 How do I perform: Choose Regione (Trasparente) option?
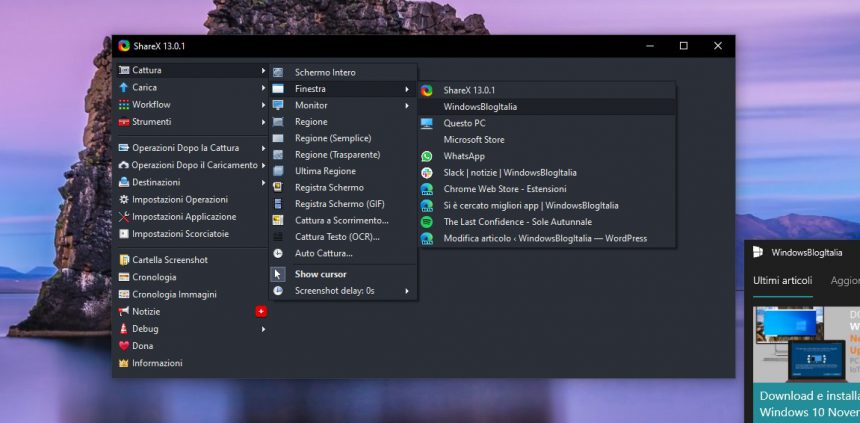[x=343, y=155]
